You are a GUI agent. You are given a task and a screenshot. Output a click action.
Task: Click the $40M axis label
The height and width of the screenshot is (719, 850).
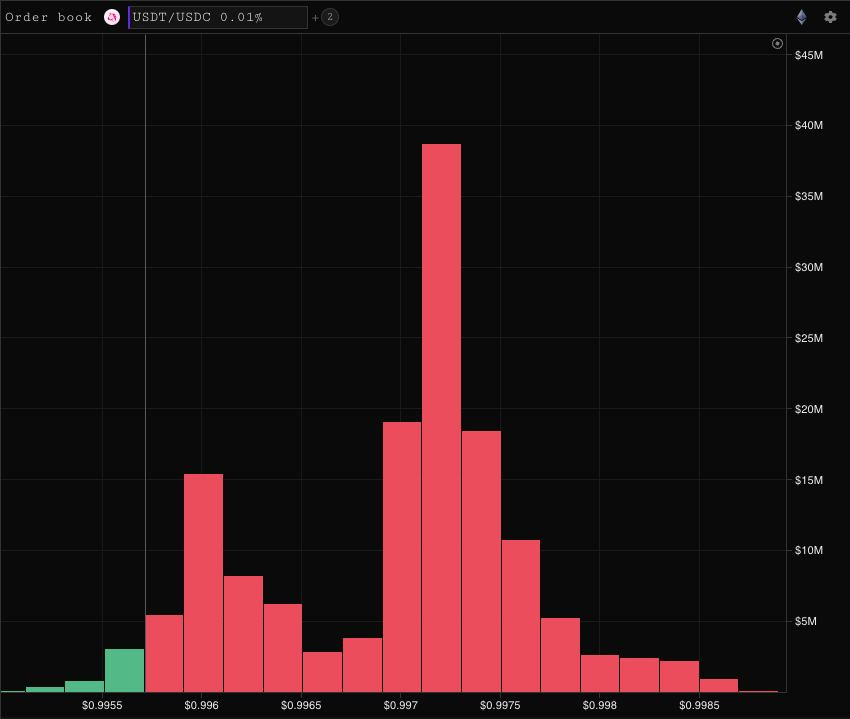(x=808, y=125)
